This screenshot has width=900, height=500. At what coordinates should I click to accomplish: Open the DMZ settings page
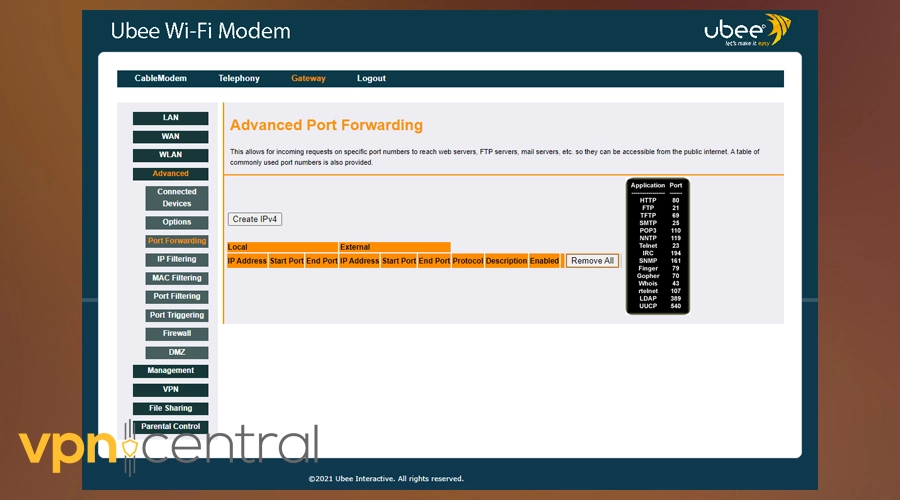pos(177,352)
